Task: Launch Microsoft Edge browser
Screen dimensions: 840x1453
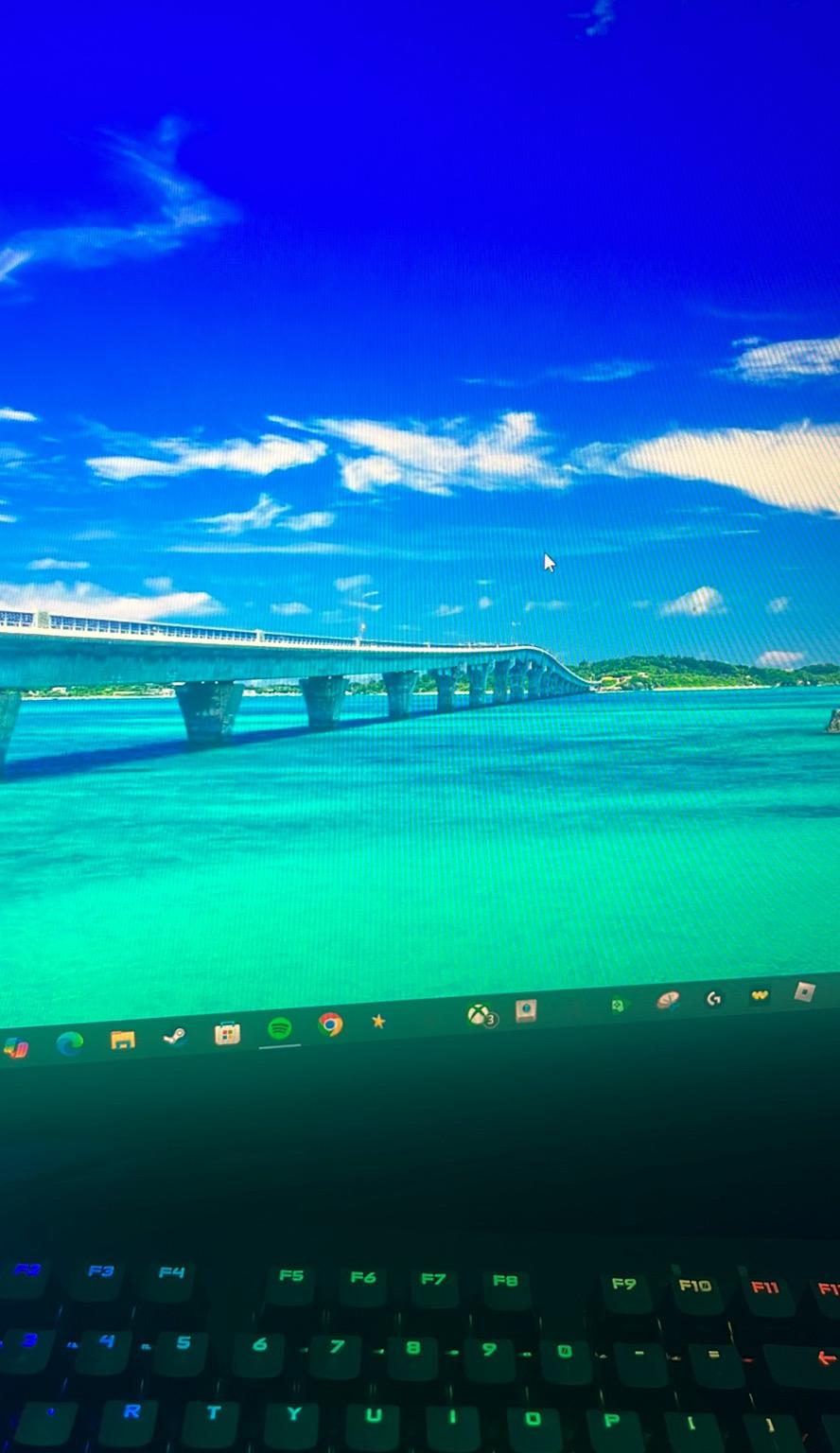Action: pos(69,1042)
